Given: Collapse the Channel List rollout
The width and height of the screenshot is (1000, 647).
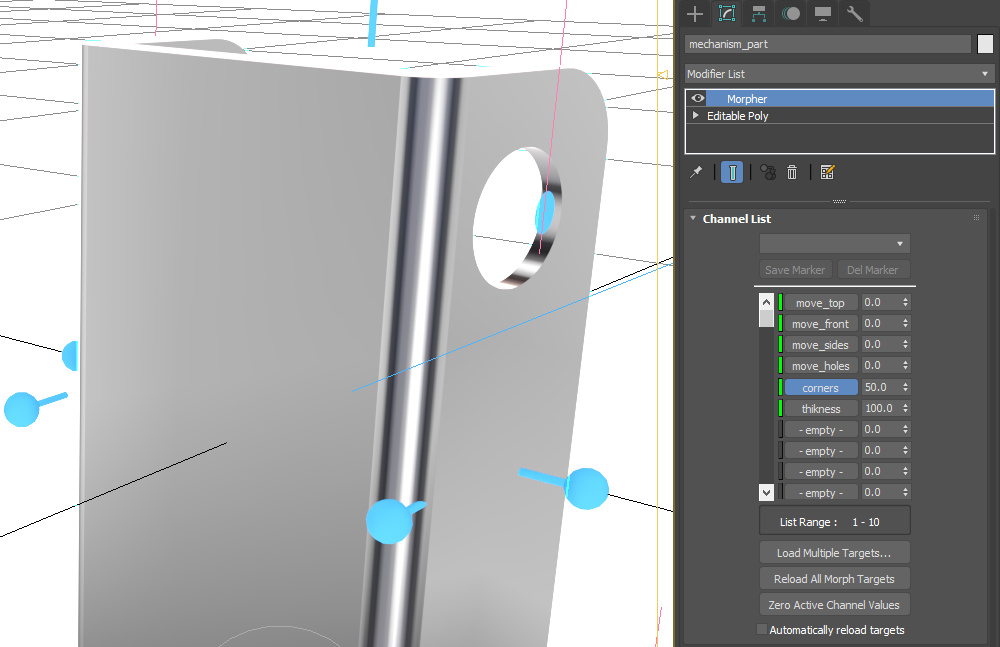Looking at the screenshot, I should [693, 218].
